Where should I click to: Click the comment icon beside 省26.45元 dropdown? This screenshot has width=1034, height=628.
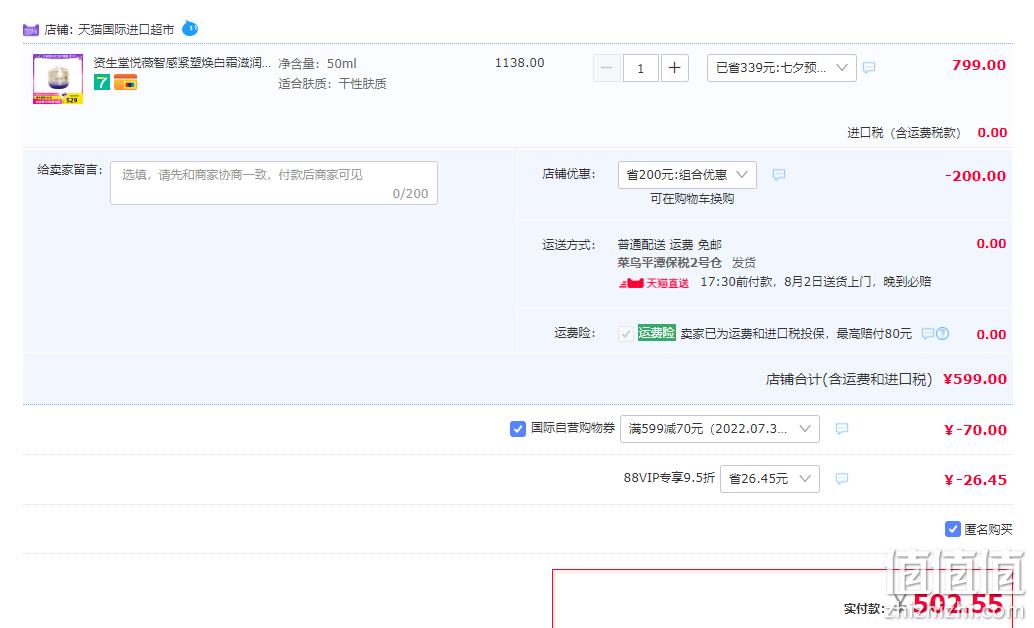click(x=841, y=479)
